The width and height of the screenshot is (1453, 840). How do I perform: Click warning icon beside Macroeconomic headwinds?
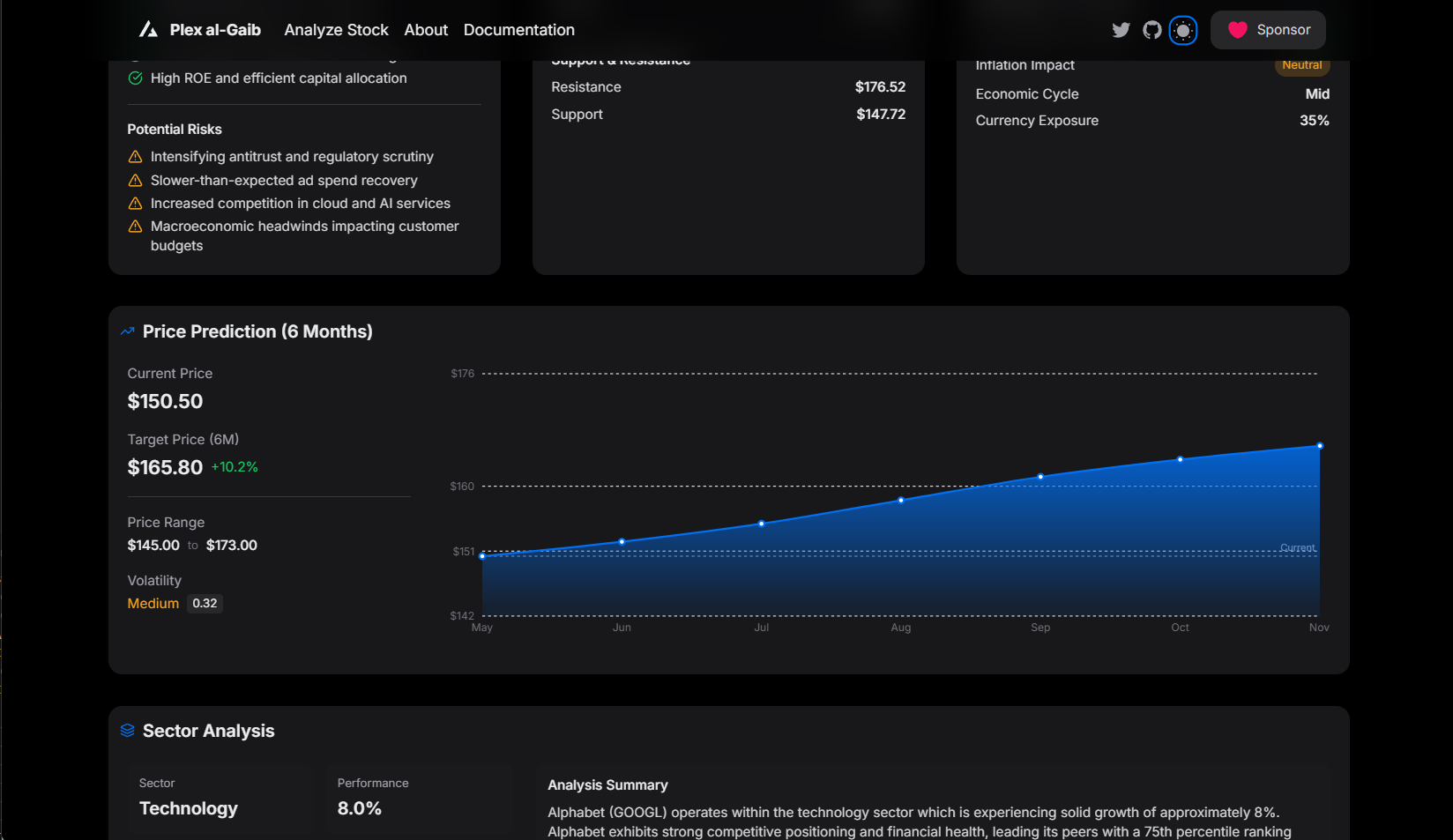coord(135,227)
